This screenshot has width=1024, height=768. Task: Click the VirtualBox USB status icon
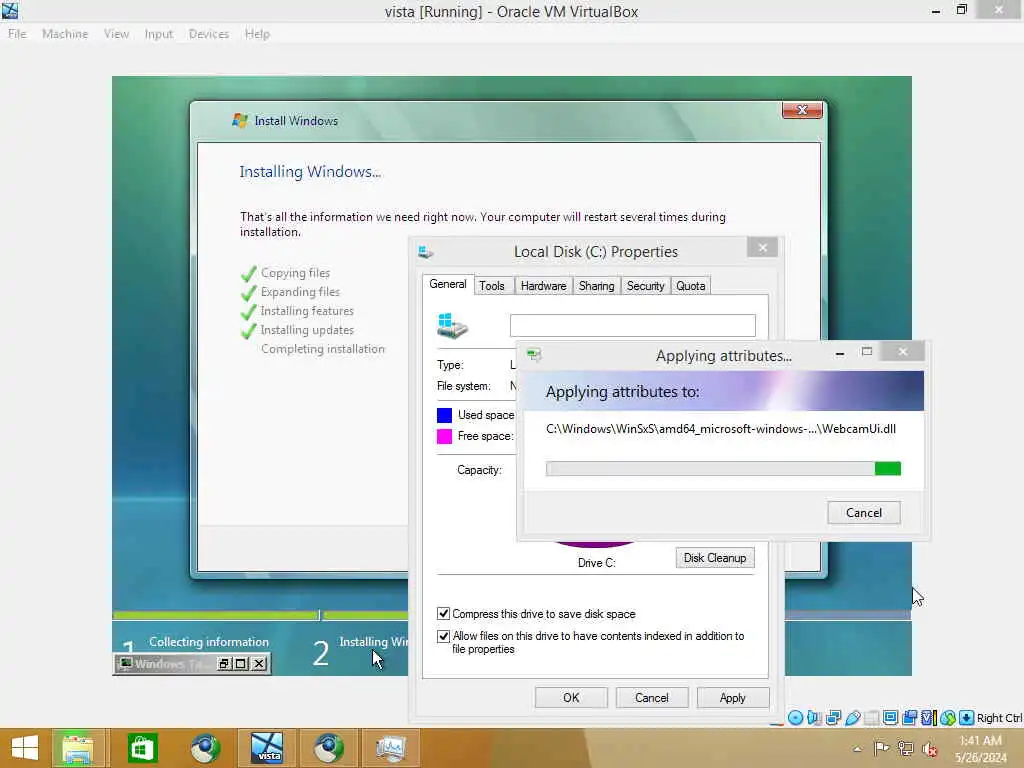pyautogui.click(x=852, y=718)
